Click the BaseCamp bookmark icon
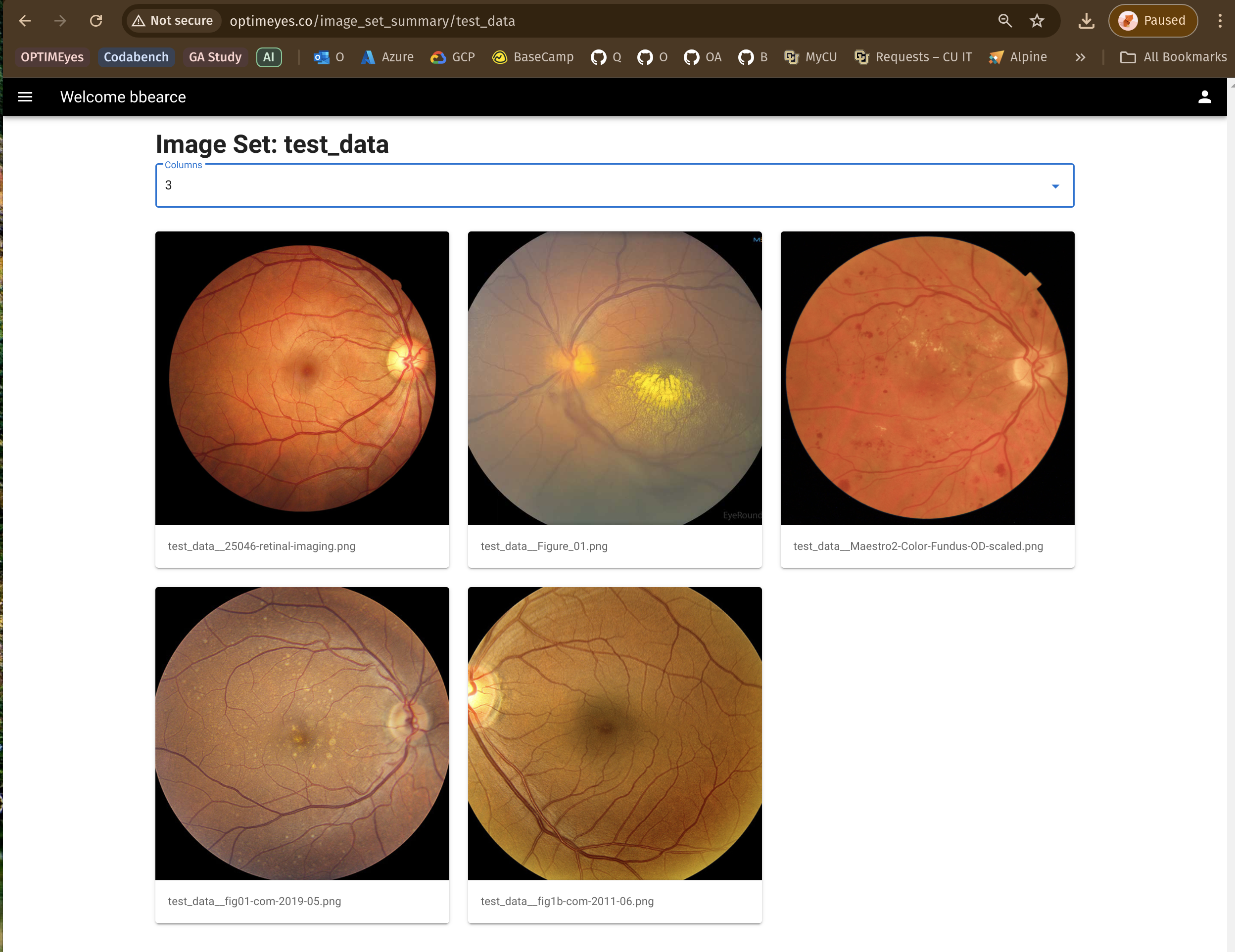Image resolution: width=1235 pixels, height=952 pixels. coord(499,57)
